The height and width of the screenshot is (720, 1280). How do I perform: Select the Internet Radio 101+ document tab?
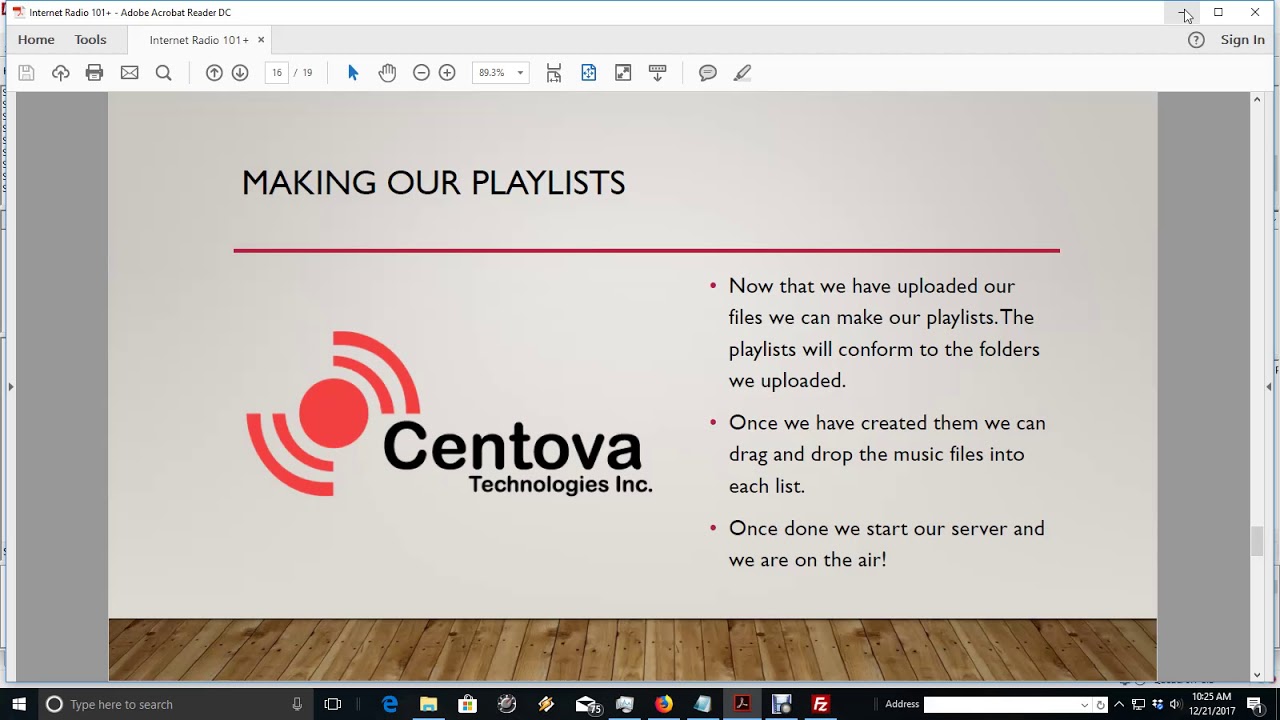199,40
